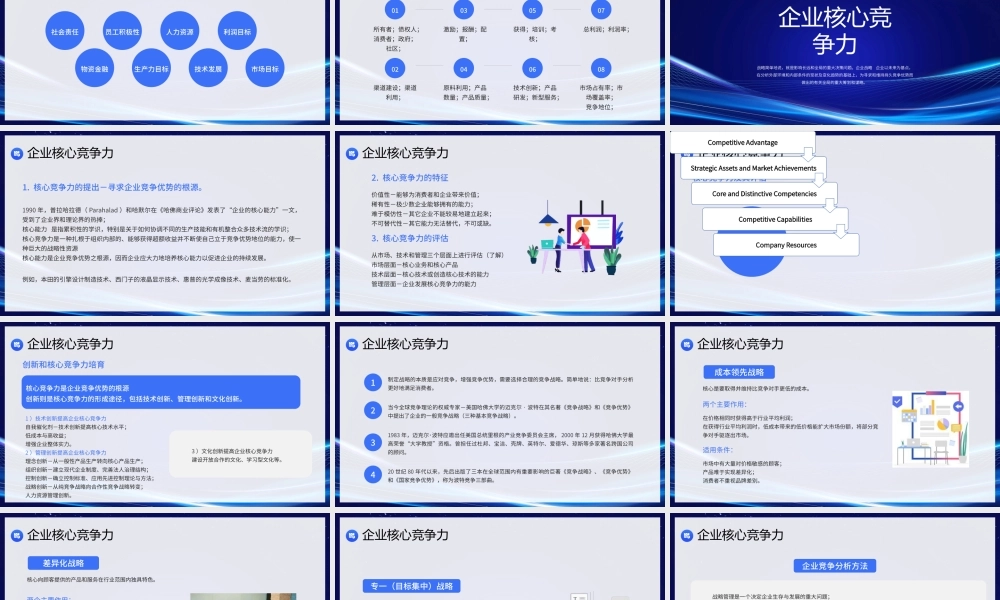The image size is (1000, 600).
Task: Click step circle 3 on the competition strategy slide
Action: pyautogui.click(x=373, y=442)
